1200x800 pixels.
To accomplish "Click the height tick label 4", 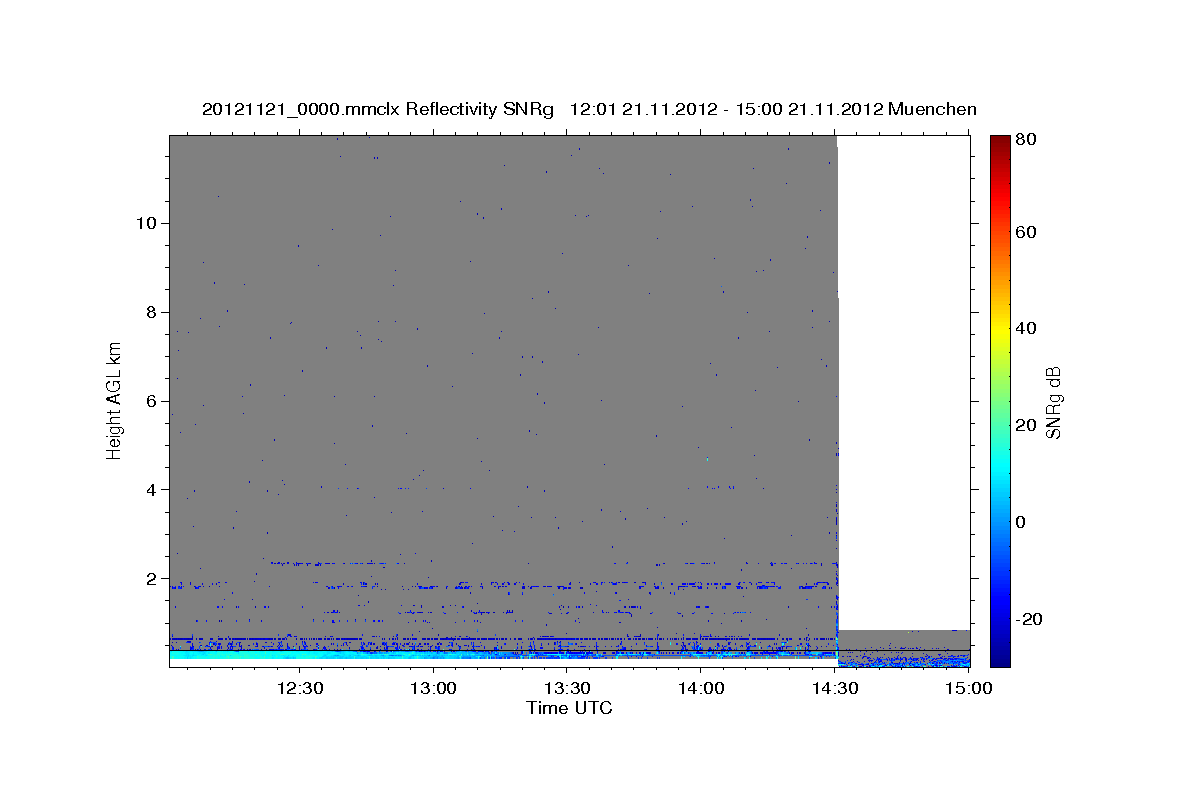I will point(154,490).
